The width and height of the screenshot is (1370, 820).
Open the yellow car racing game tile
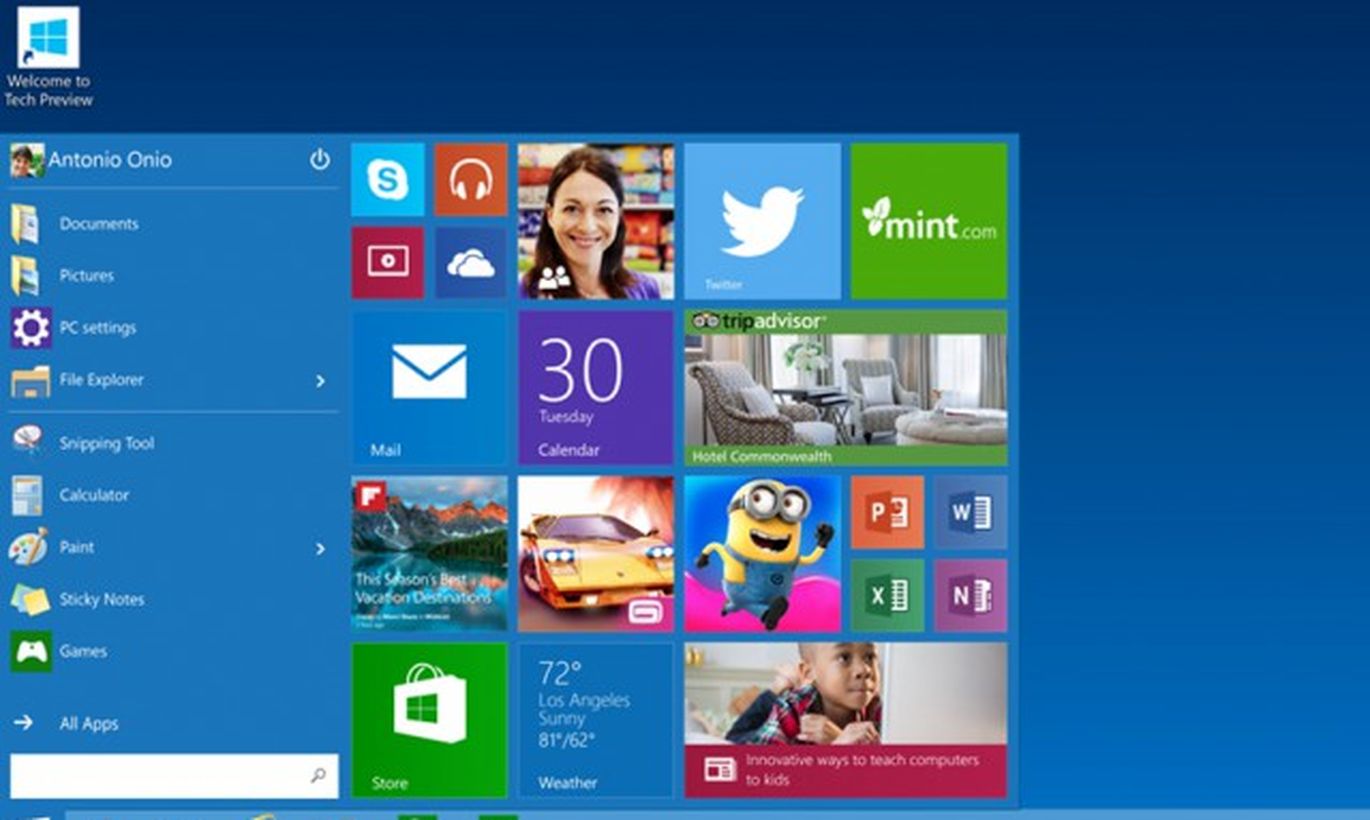(x=596, y=553)
